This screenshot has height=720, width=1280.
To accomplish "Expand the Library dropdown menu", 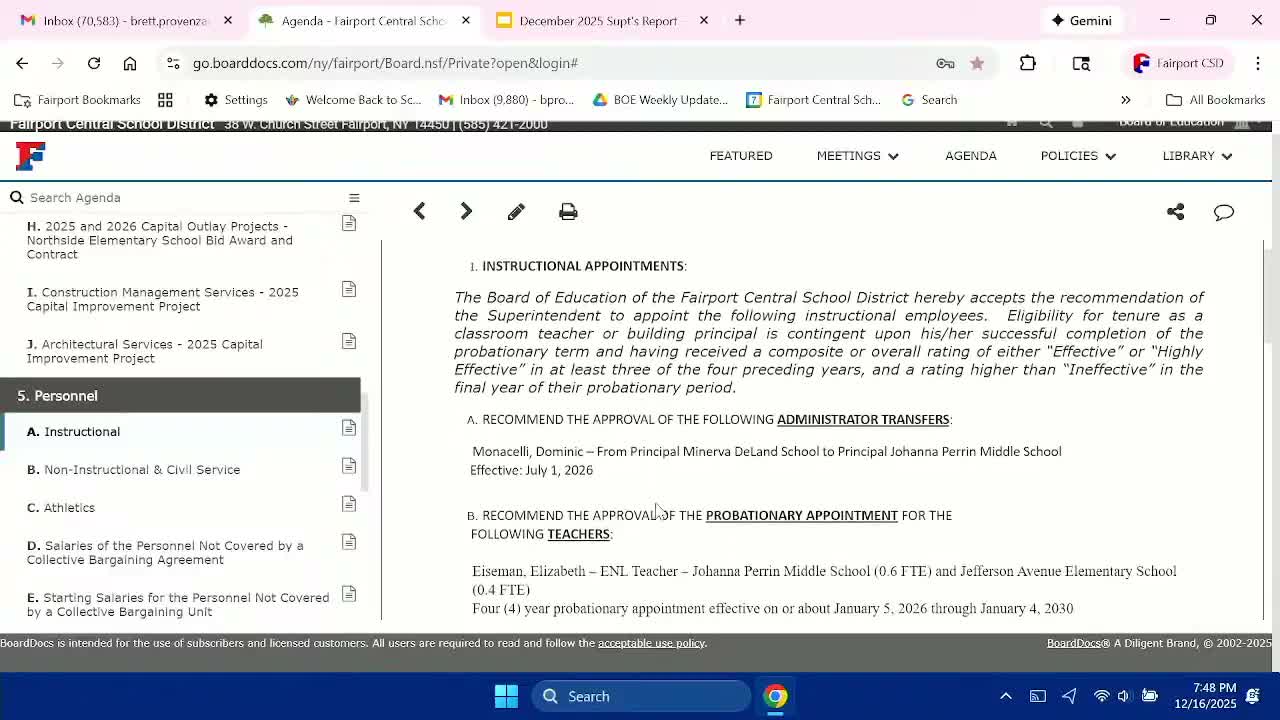I will pyautogui.click(x=1196, y=156).
